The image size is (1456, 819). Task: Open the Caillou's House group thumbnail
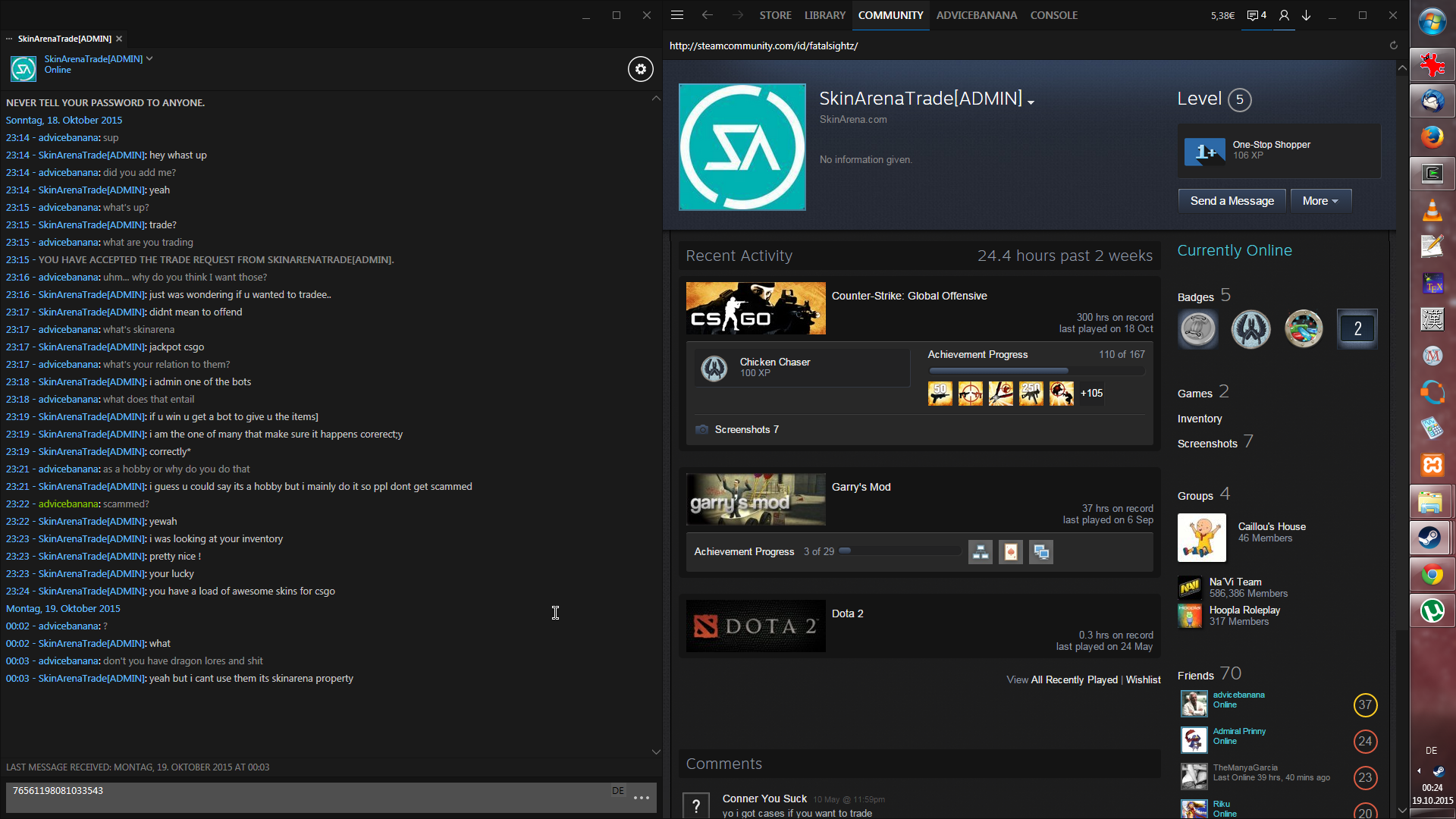click(1201, 538)
